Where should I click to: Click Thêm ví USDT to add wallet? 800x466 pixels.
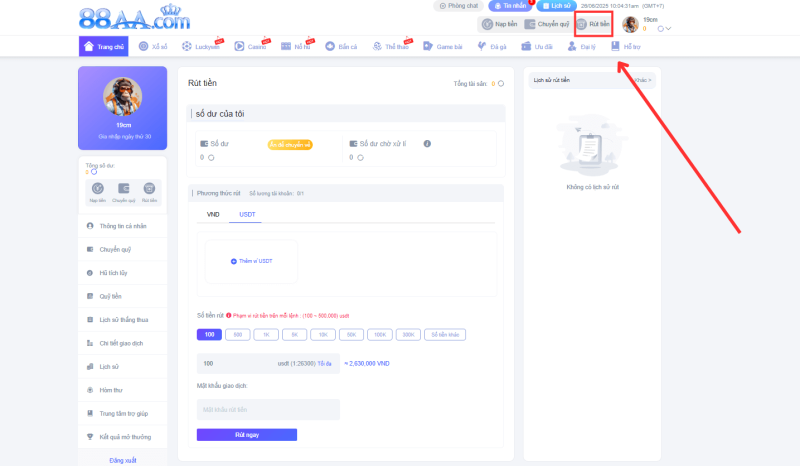[252, 261]
